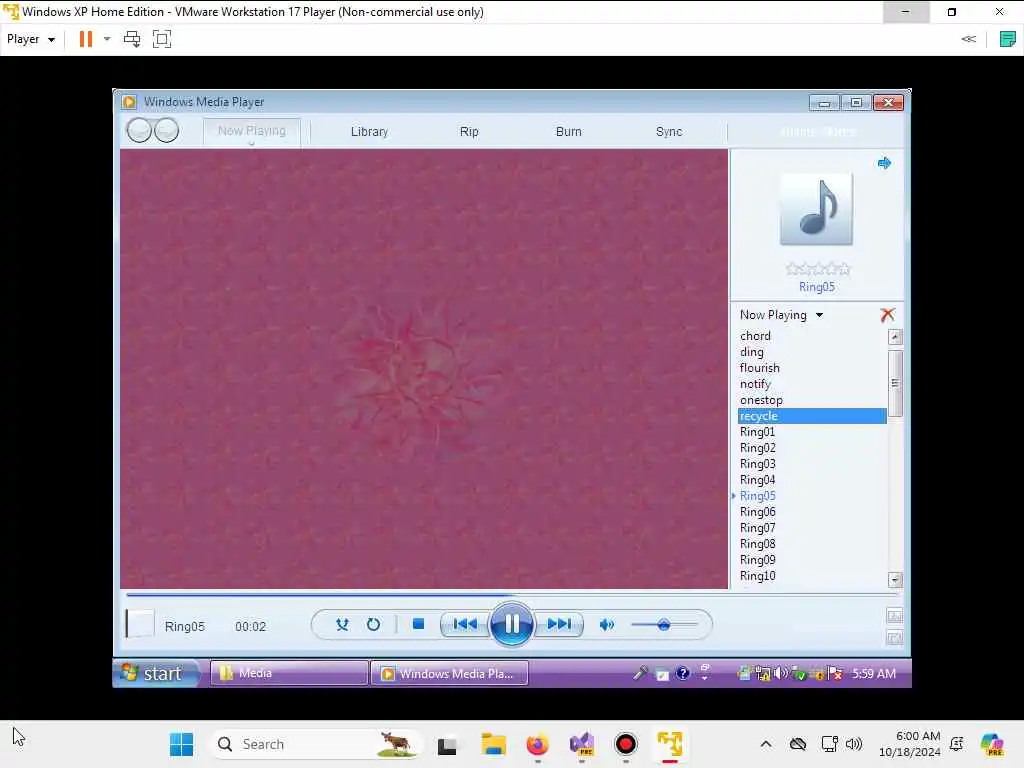Open Firefox from the Windows taskbar
The width and height of the screenshot is (1024, 768).
537,744
